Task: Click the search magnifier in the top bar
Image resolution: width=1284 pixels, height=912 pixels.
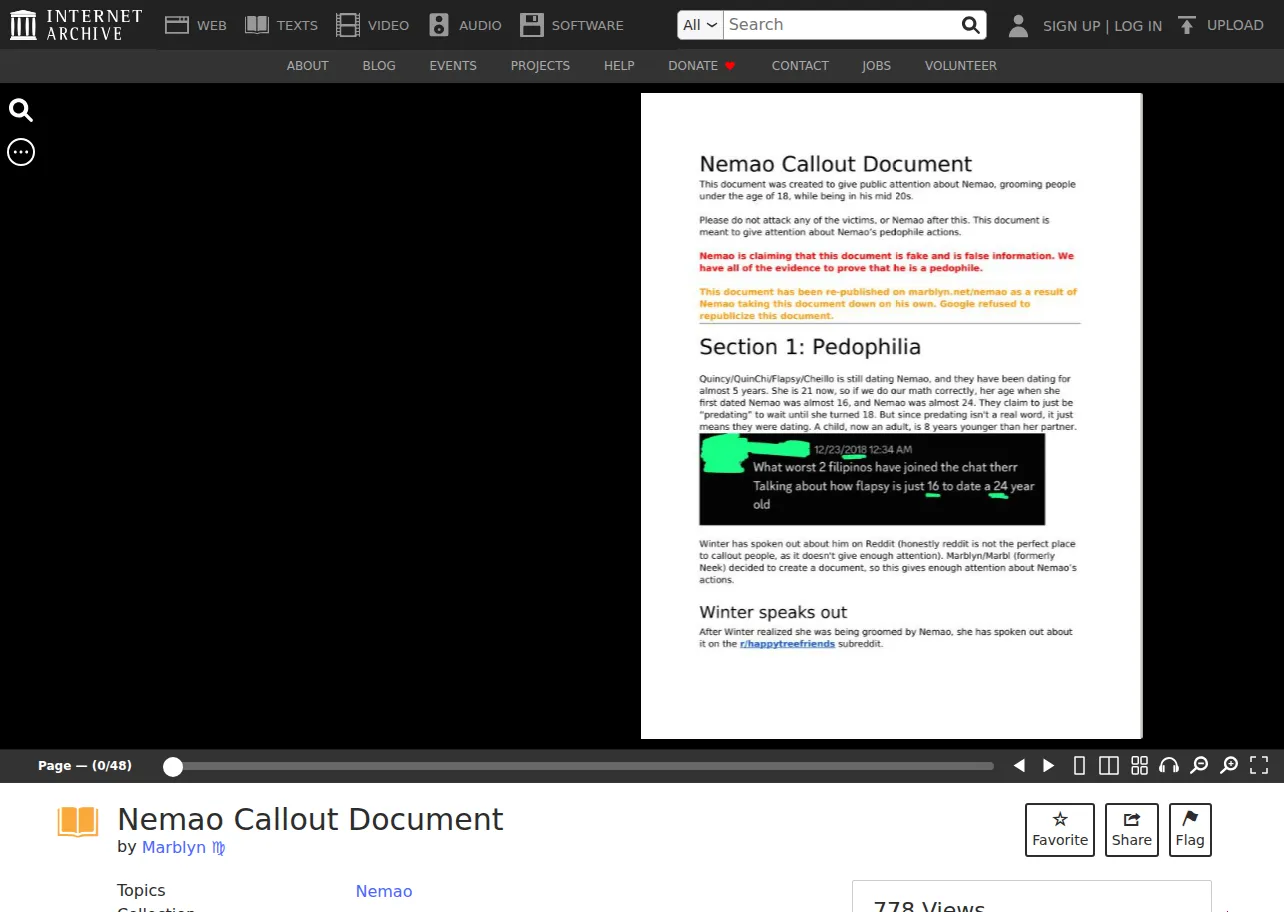Action: [x=970, y=25]
